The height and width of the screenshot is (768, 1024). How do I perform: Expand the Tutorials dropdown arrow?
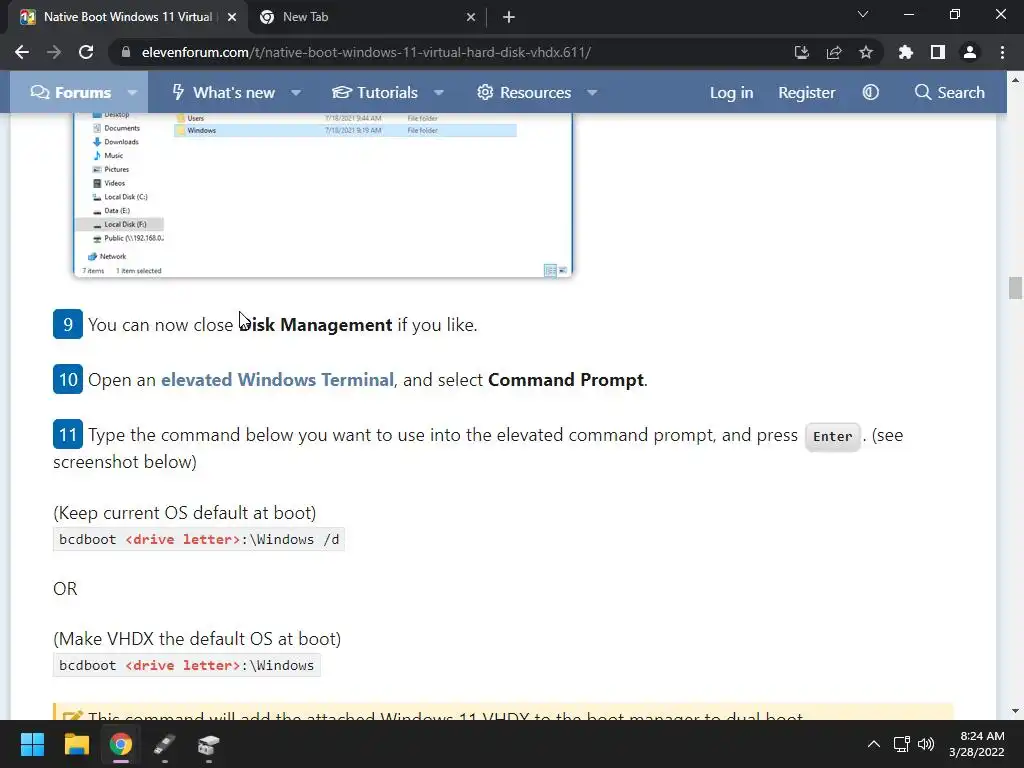click(x=439, y=93)
